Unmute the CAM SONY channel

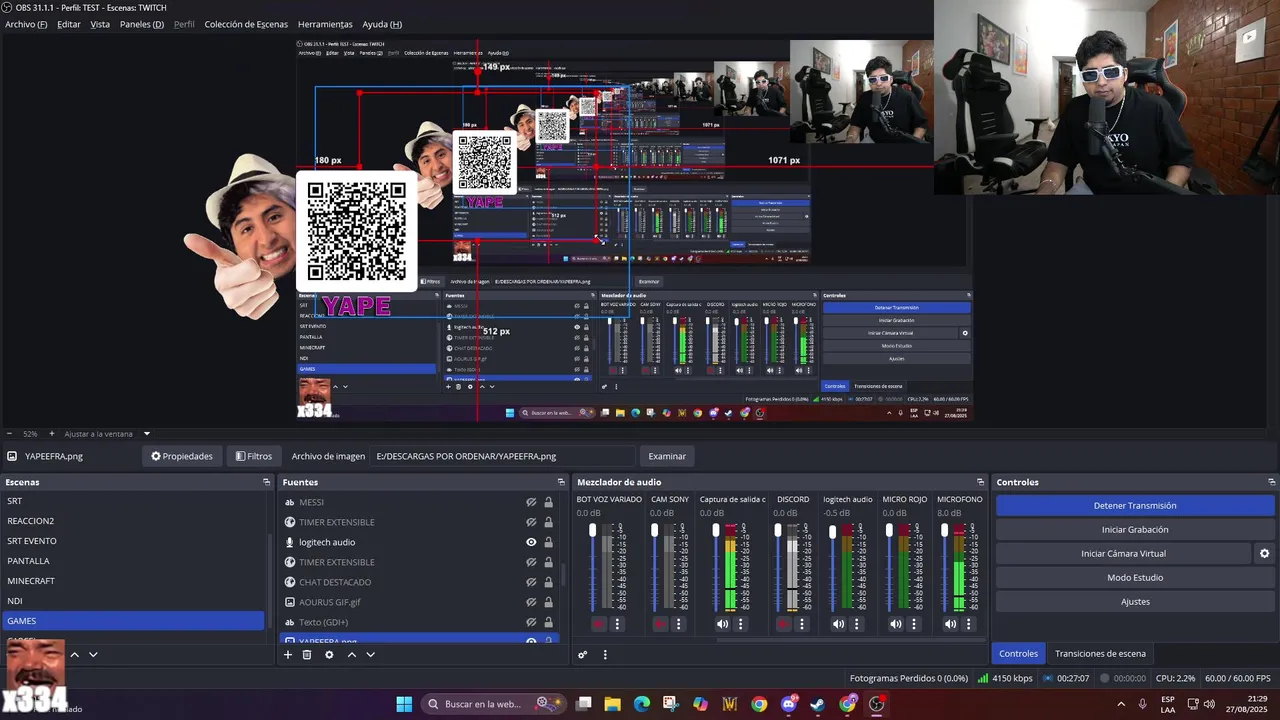click(660, 624)
